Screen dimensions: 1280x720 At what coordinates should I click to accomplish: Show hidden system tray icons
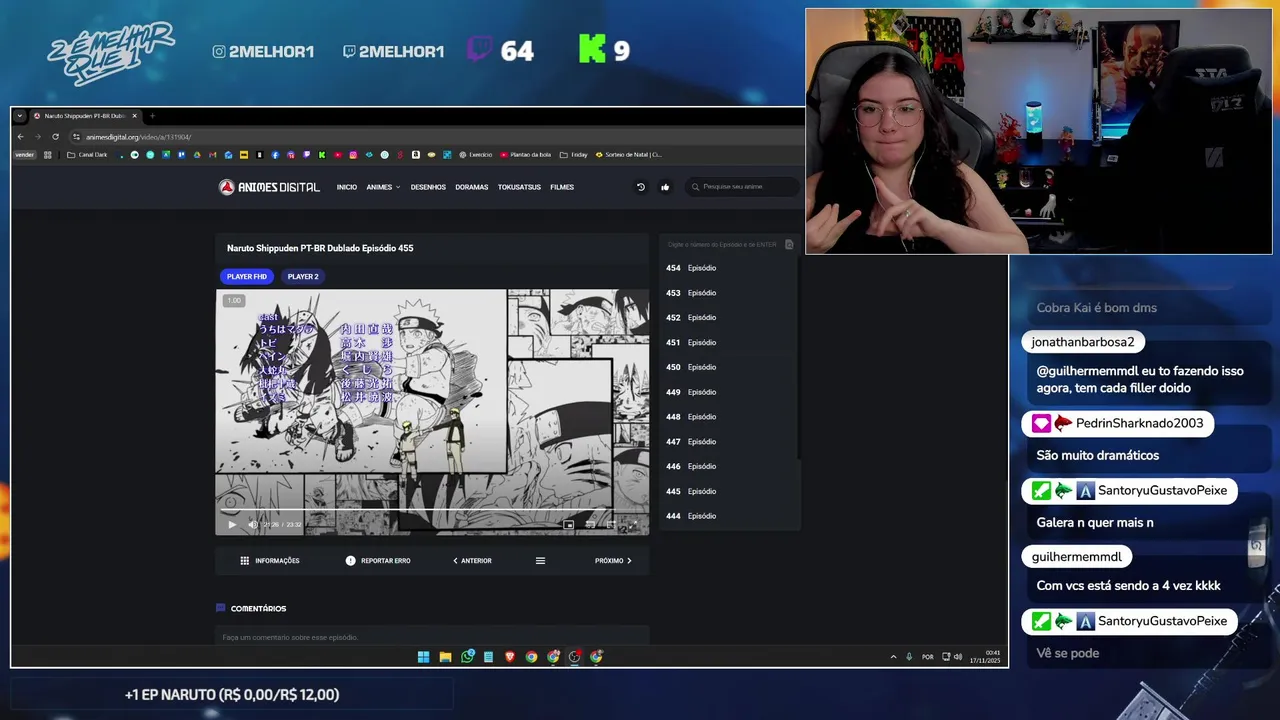point(893,657)
